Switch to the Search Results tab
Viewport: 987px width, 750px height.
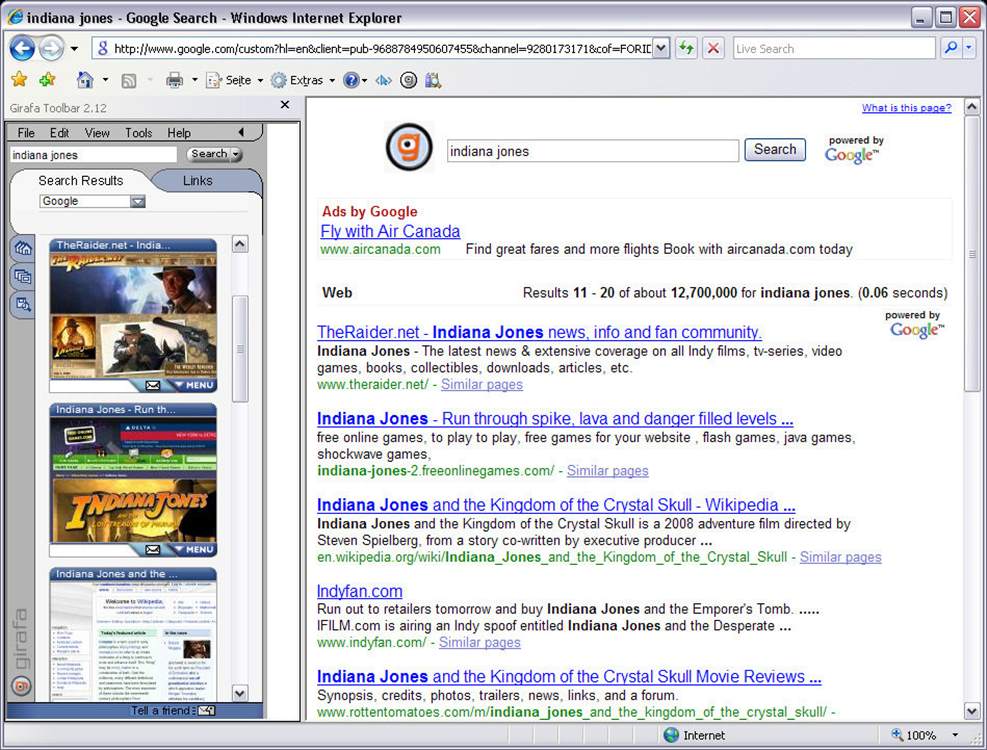81,181
